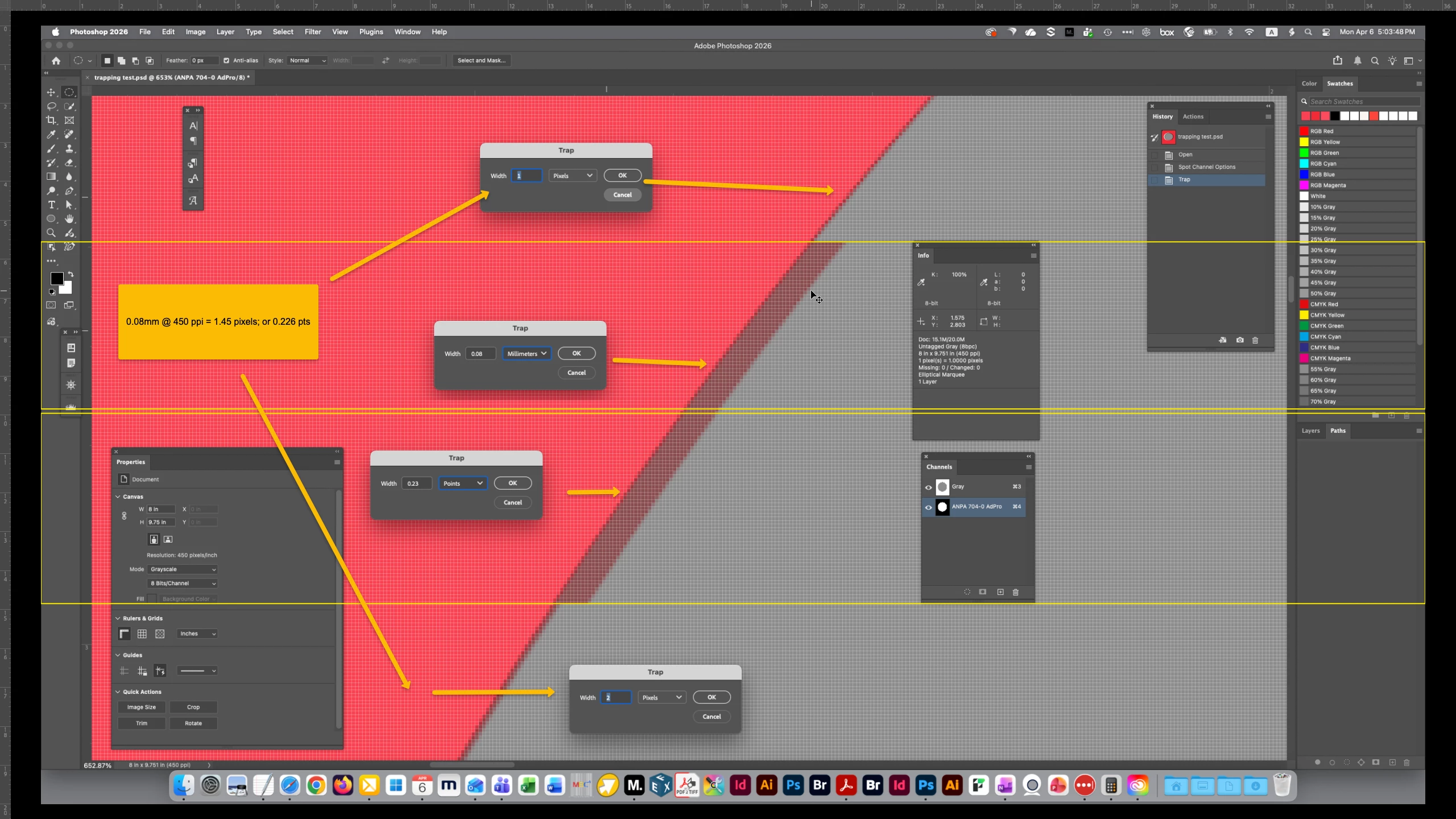Hide the Gray channel eye icon

pos(929,487)
